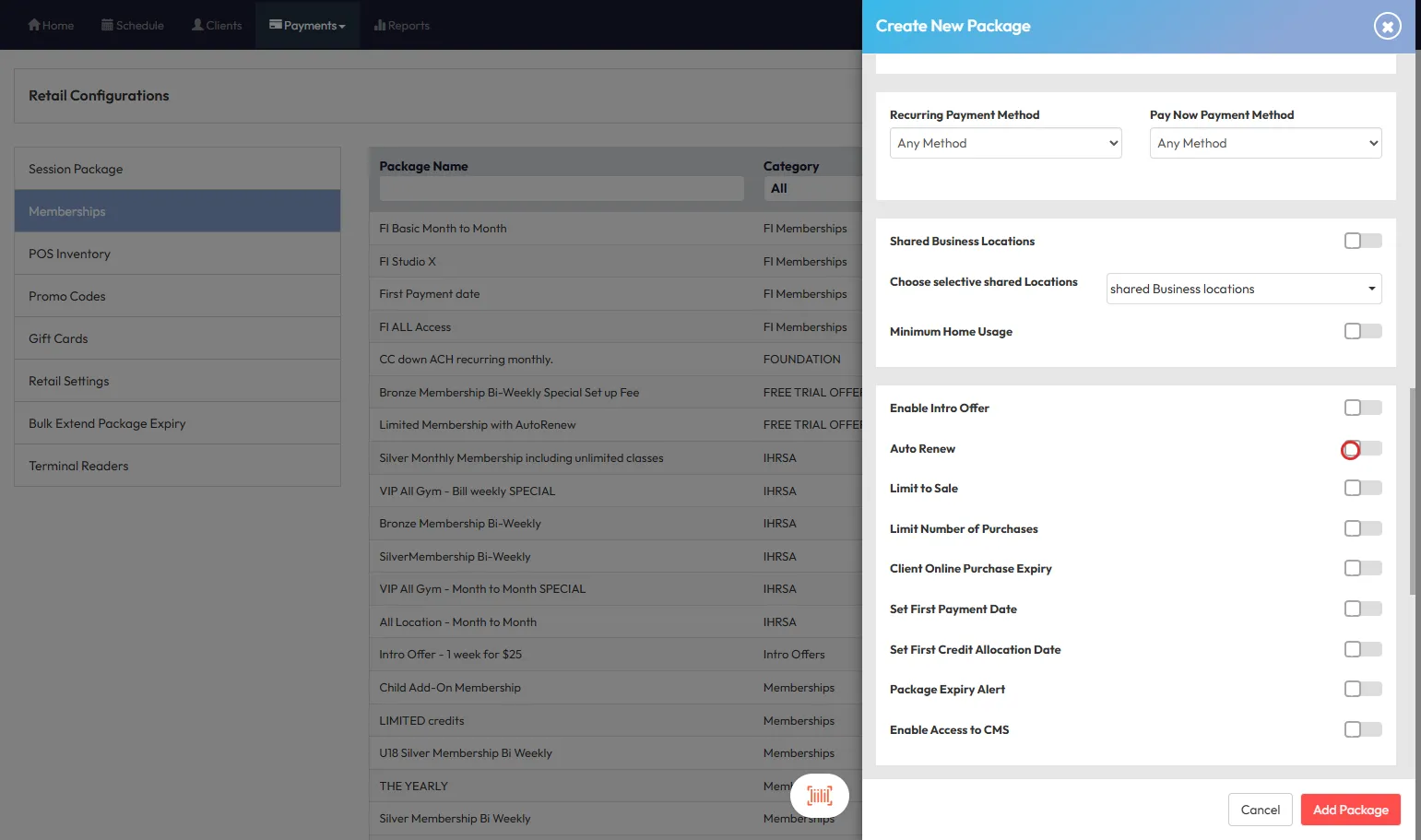The height and width of the screenshot is (840, 1421).
Task: Click the barcode scanner icon
Action: pyautogui.click(x=819, y=796)
